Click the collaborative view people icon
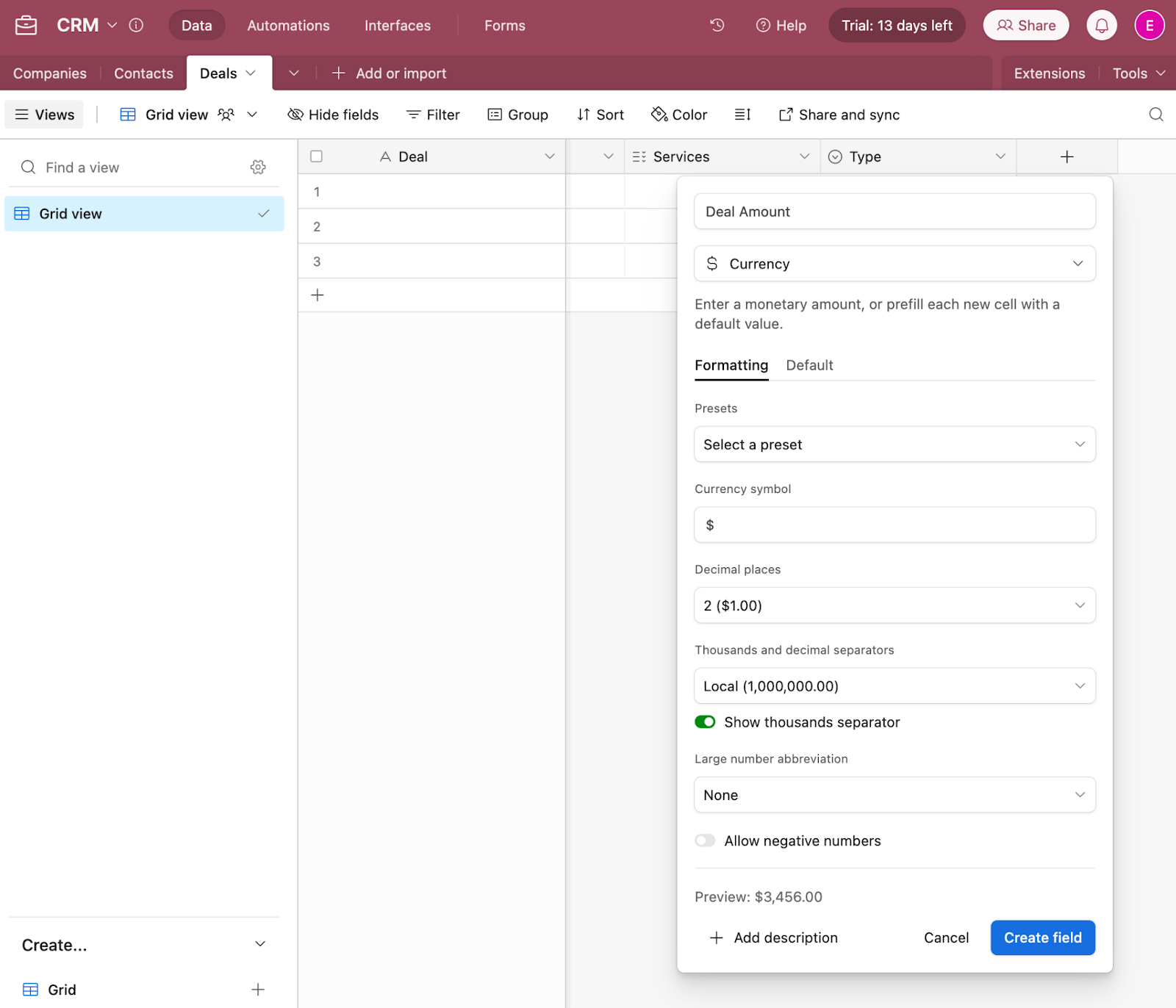The height and width of the screenshot is (1008, 1176). [226, 115]
